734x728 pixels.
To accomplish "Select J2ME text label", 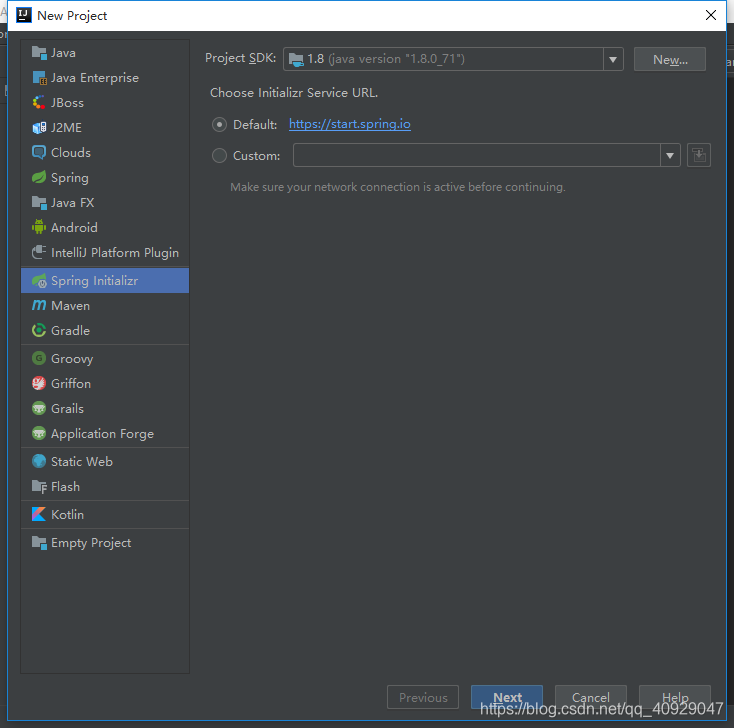I will pos(66,128).
